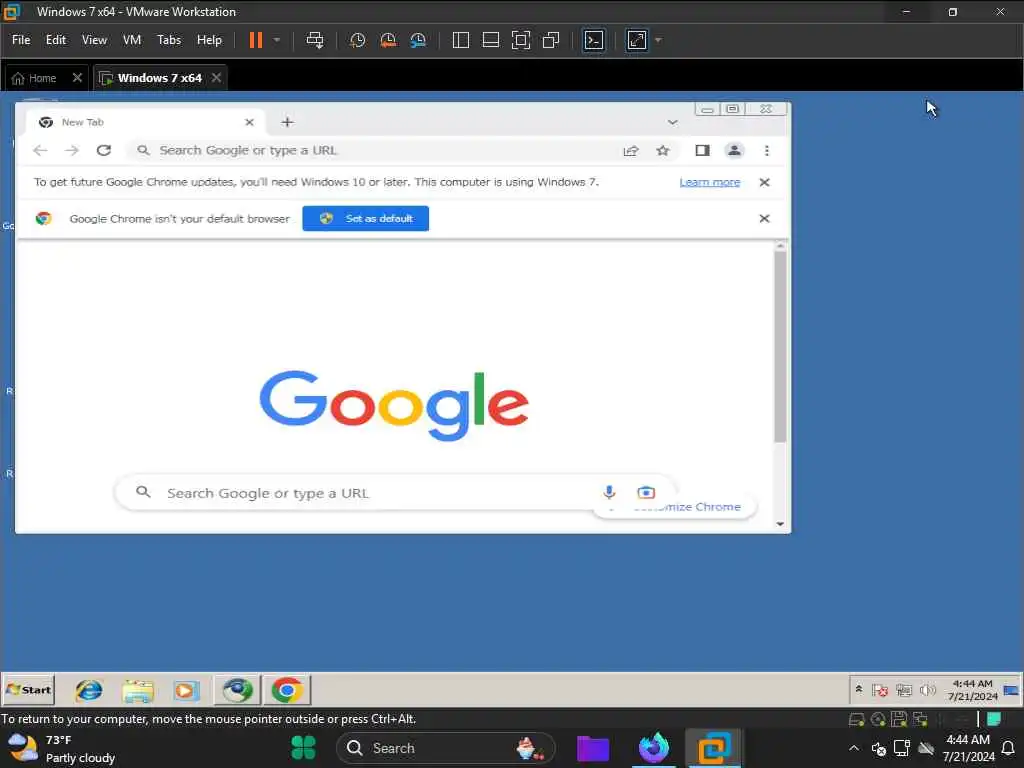Click VMware Workstation icon on host taskbar
This screenshot has width=1024, height=768.
[x=713, y=748]
